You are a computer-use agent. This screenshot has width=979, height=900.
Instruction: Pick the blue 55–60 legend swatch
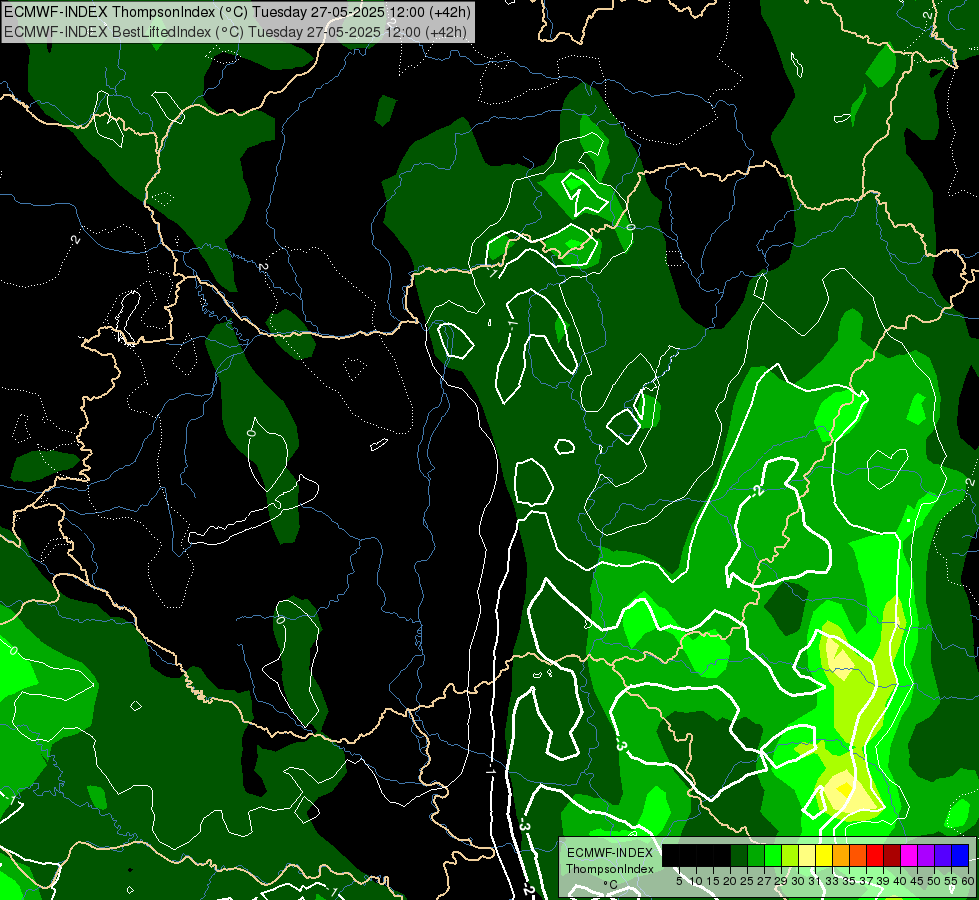coord(960,855)
